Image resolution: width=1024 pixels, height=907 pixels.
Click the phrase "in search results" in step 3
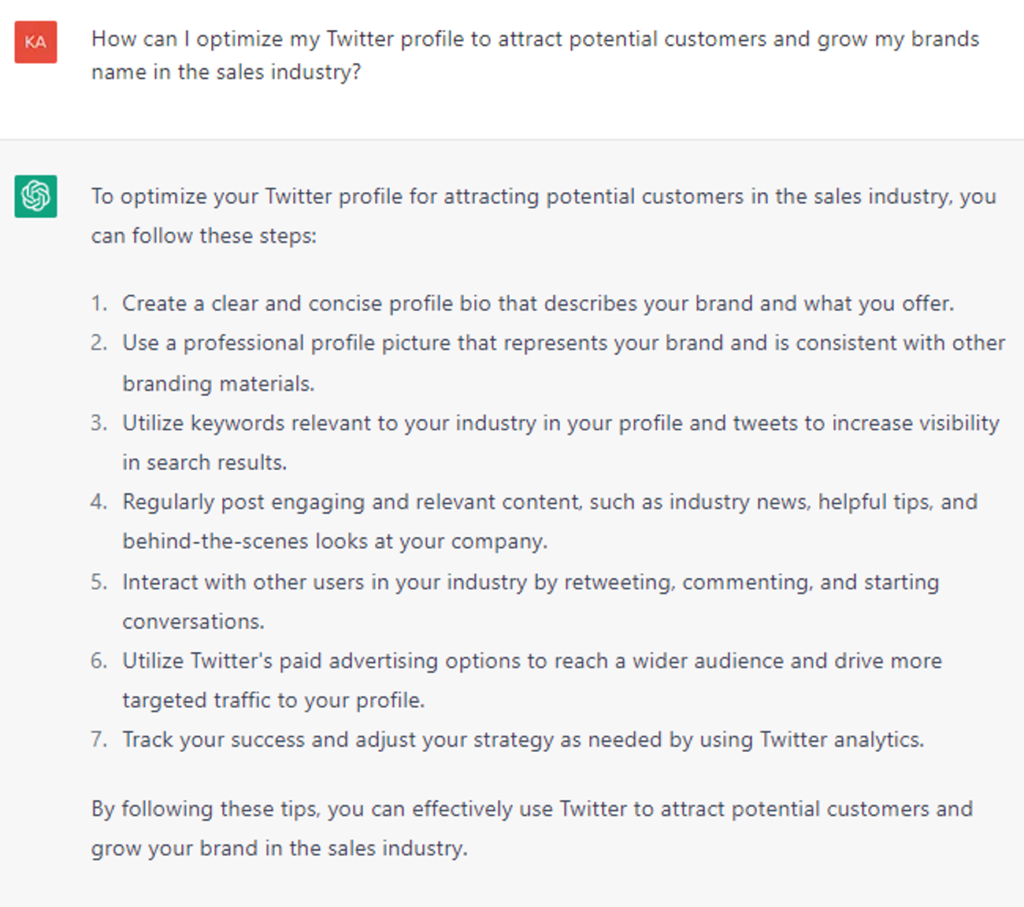click(x=204, y=462)
